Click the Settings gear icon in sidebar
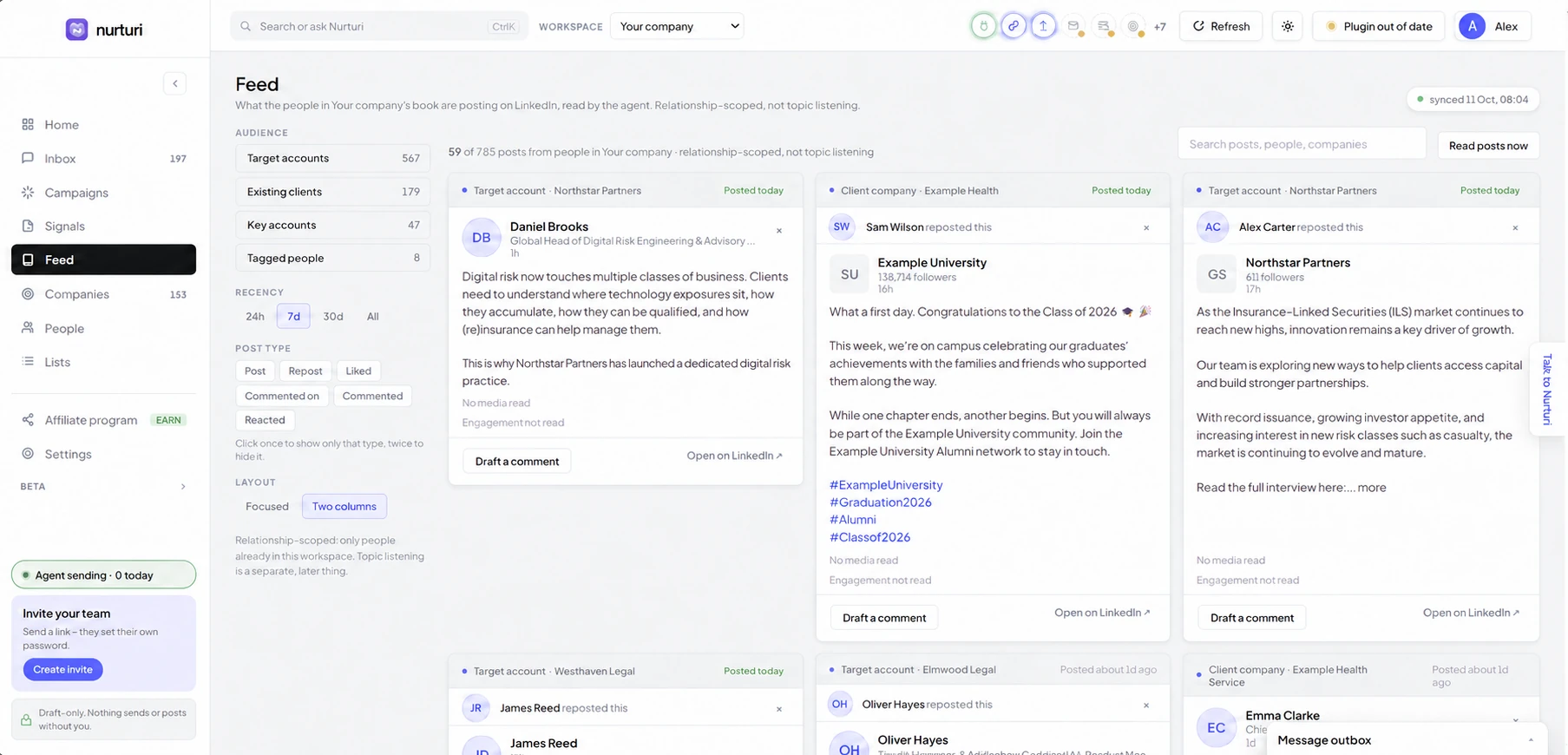This screenshot has height=755, width=1568. 28,454
